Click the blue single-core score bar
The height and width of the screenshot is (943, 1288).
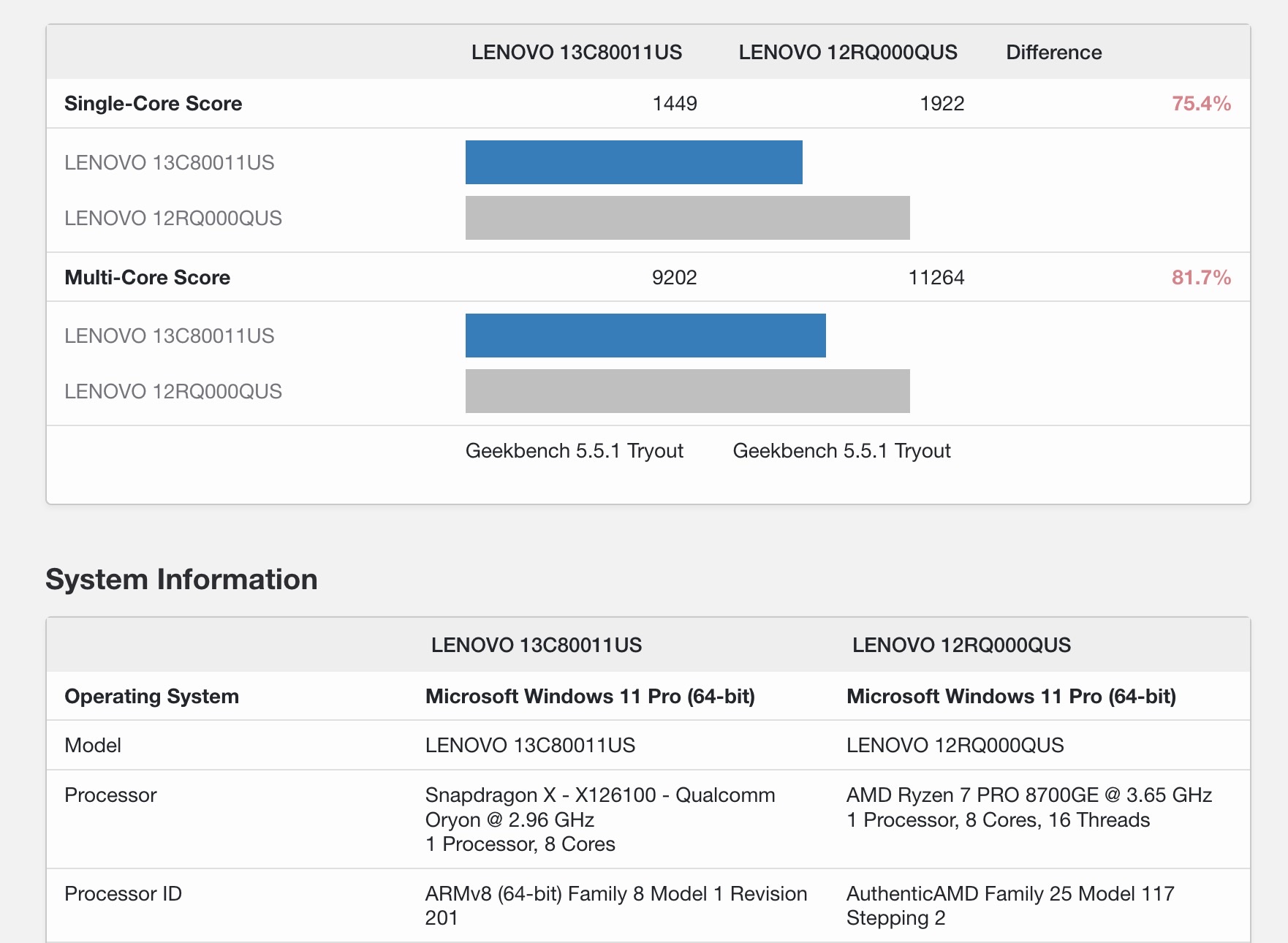(634, 162)
